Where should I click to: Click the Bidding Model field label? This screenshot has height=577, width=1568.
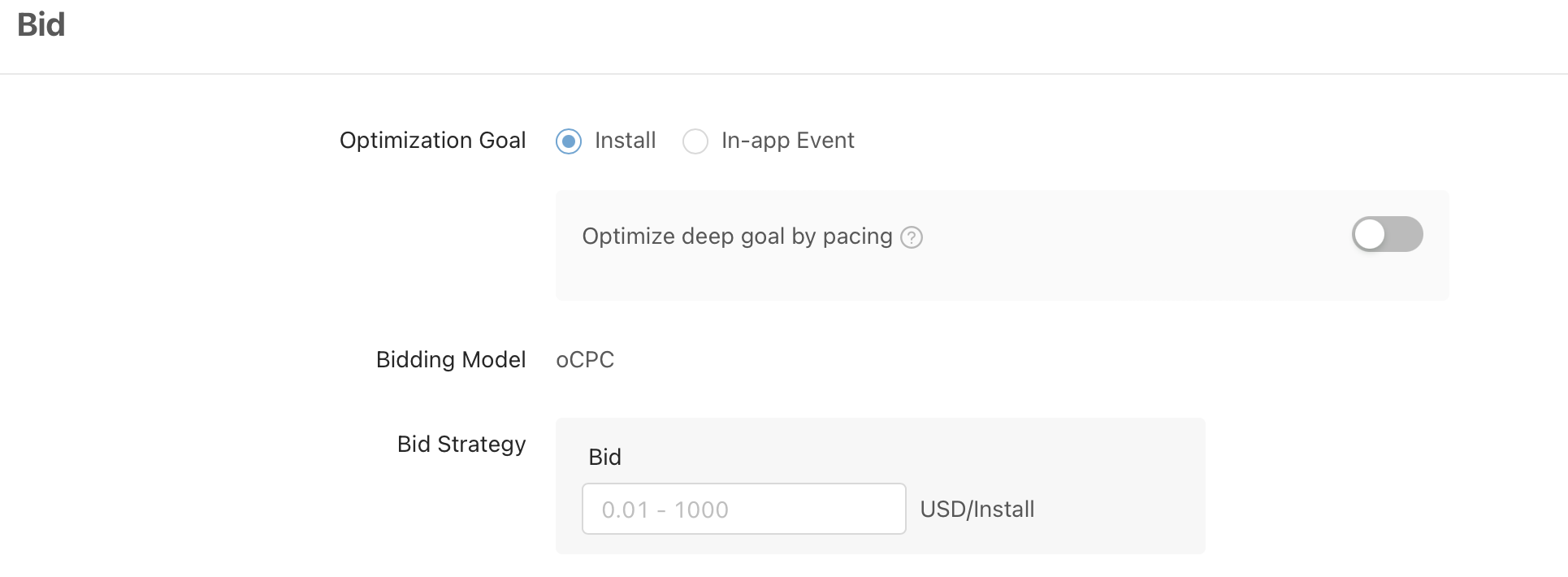(x=451, y=360)
